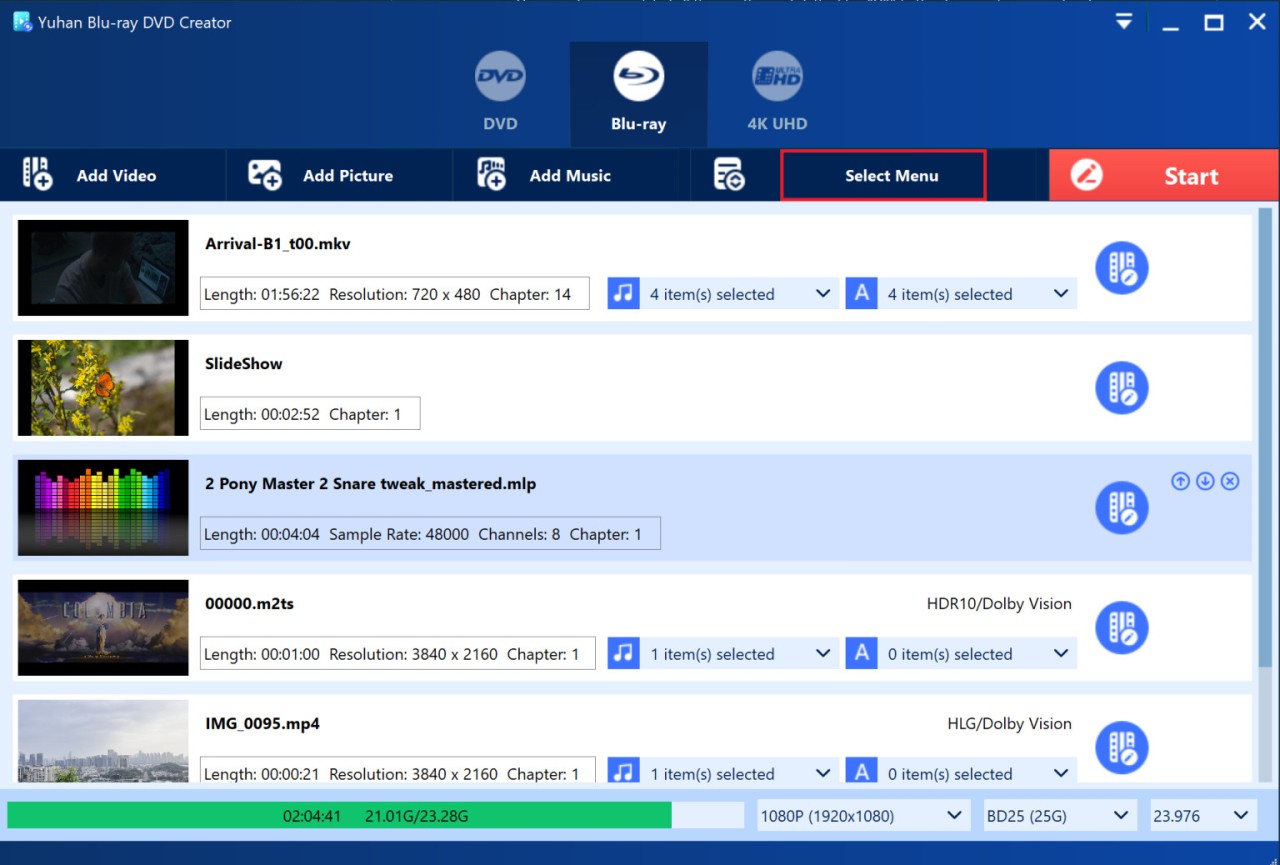Open edit tool for Arrival-B1_t00.mkv
Viewport: 1280px width, 865px height.
click(x=1121, y=268)
